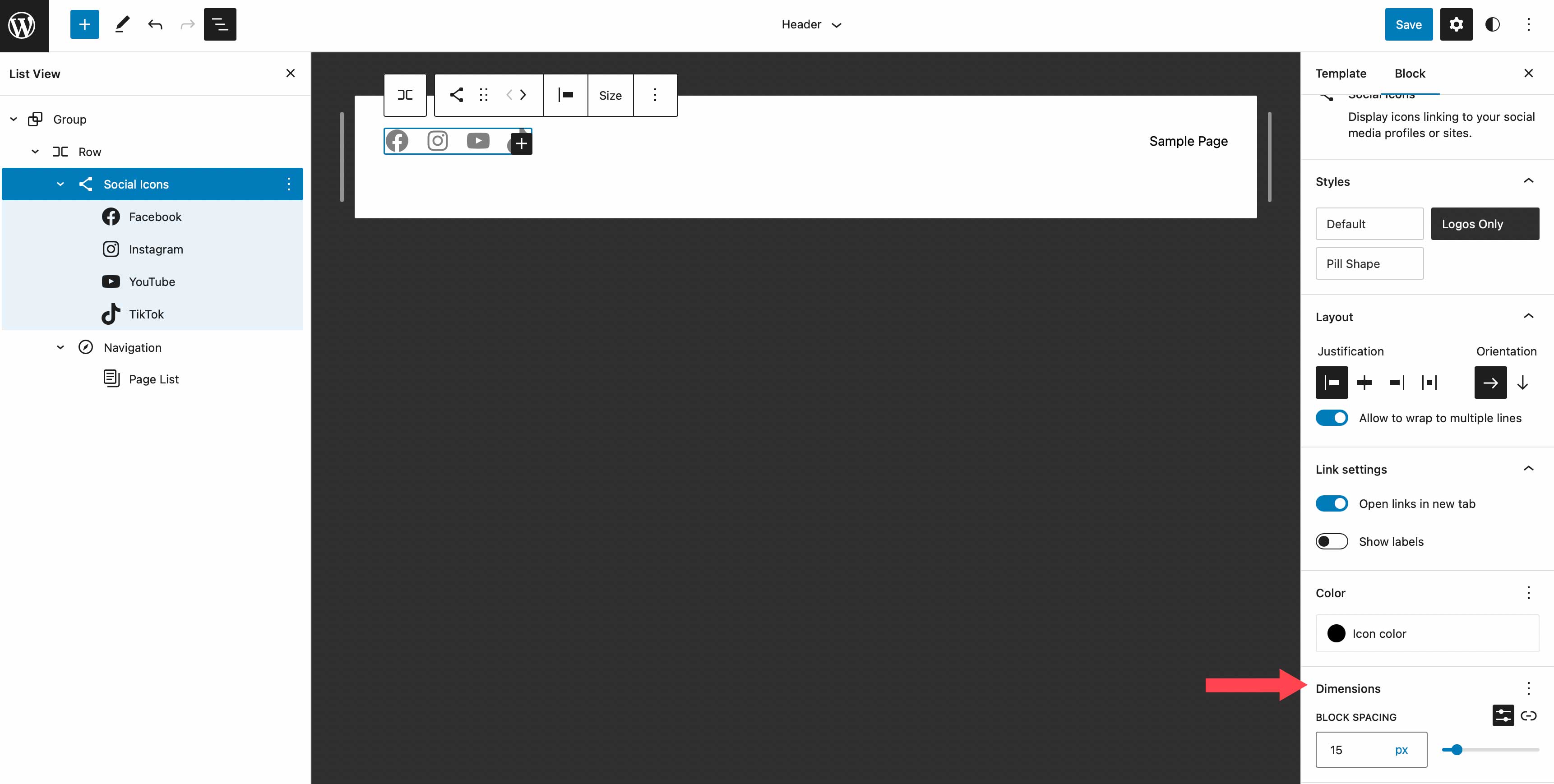Expand the Group block in List View
This screenshot has width=1554, height=784.
14,119
